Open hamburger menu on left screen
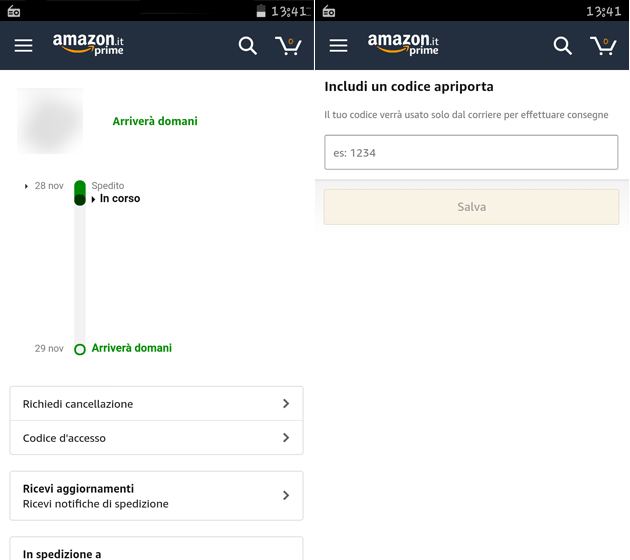Image resolution: width=630 pixels, height=560 pixels. click(24, 46)
